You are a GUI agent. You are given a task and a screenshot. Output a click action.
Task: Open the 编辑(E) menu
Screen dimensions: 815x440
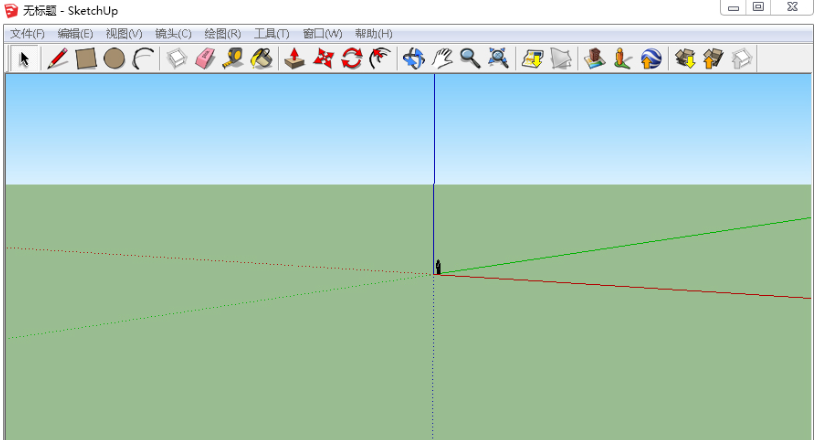[x=75, y=34]
